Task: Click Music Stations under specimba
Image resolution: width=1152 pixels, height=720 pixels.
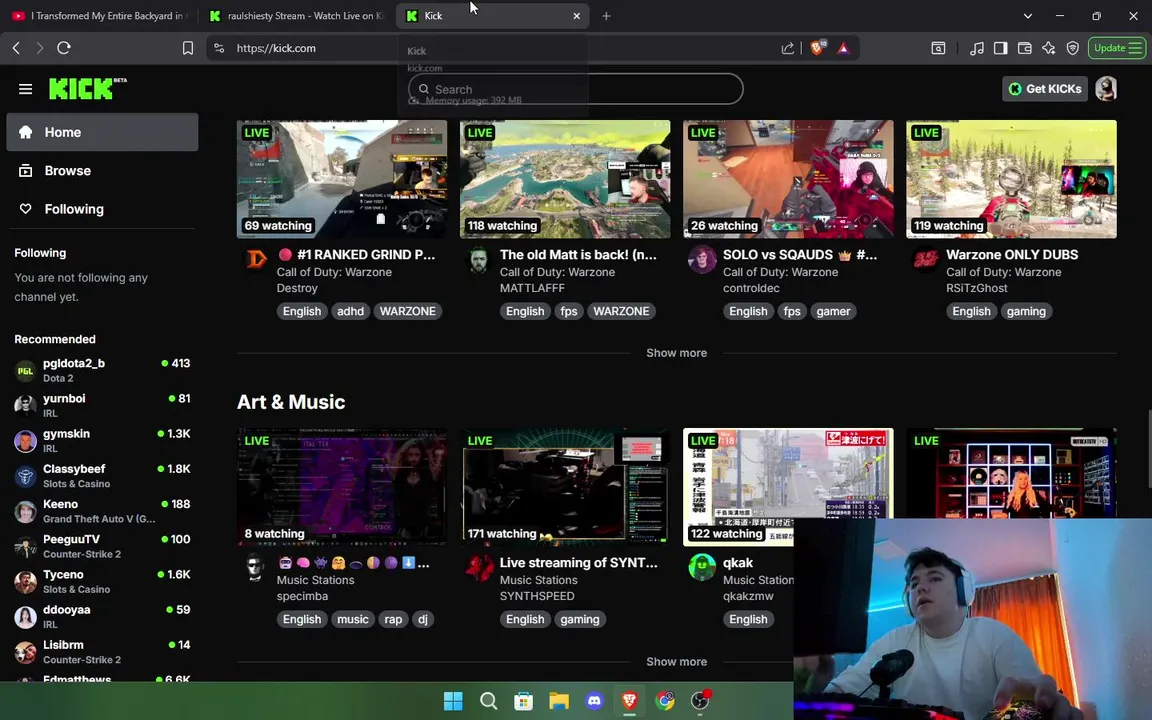Action: (x=315, y=580)
